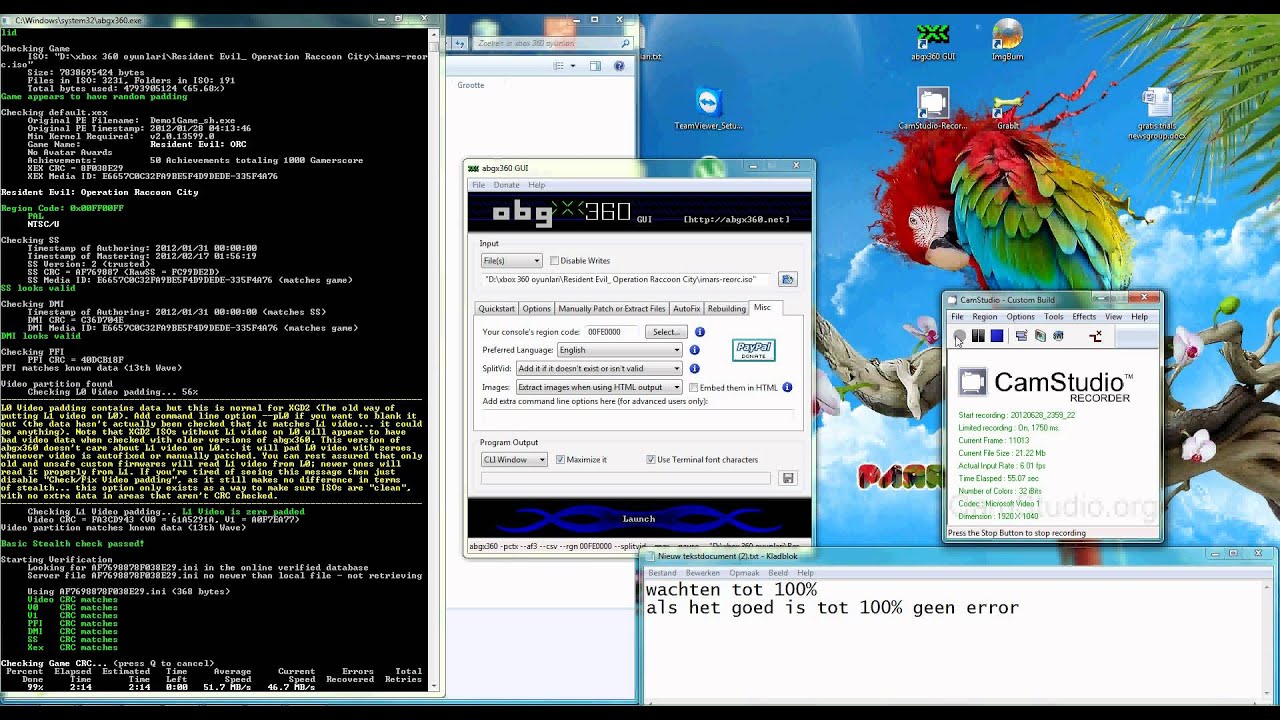Open File(s) input type dropdown

pyautogui.click(x=511, y=261)
